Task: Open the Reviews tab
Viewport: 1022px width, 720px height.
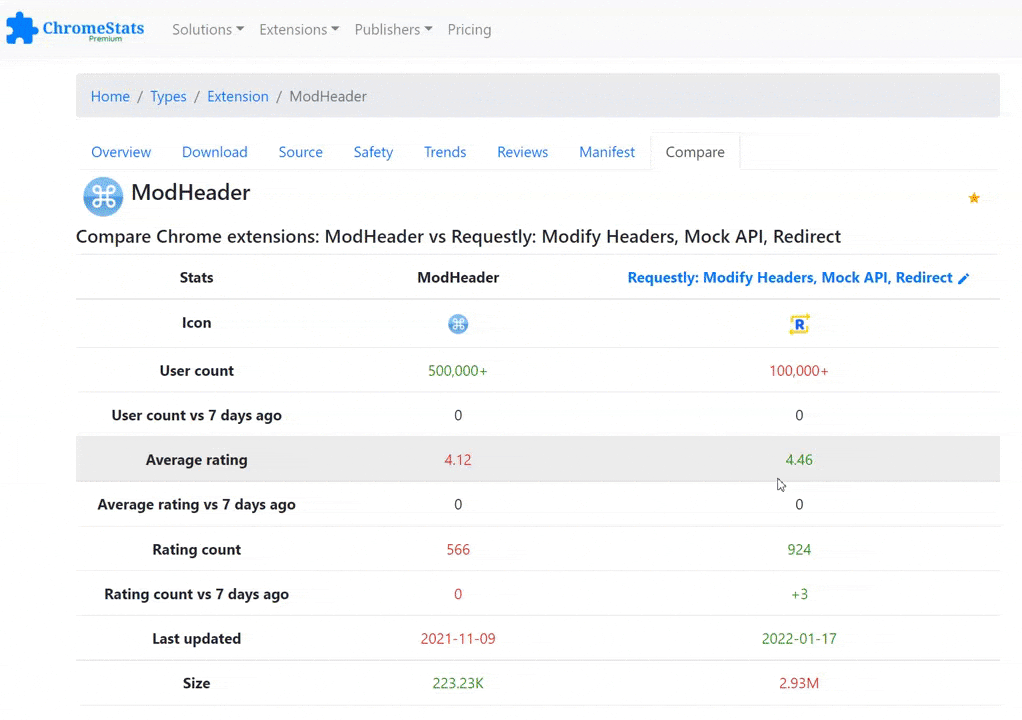Action: pos(523,152)
